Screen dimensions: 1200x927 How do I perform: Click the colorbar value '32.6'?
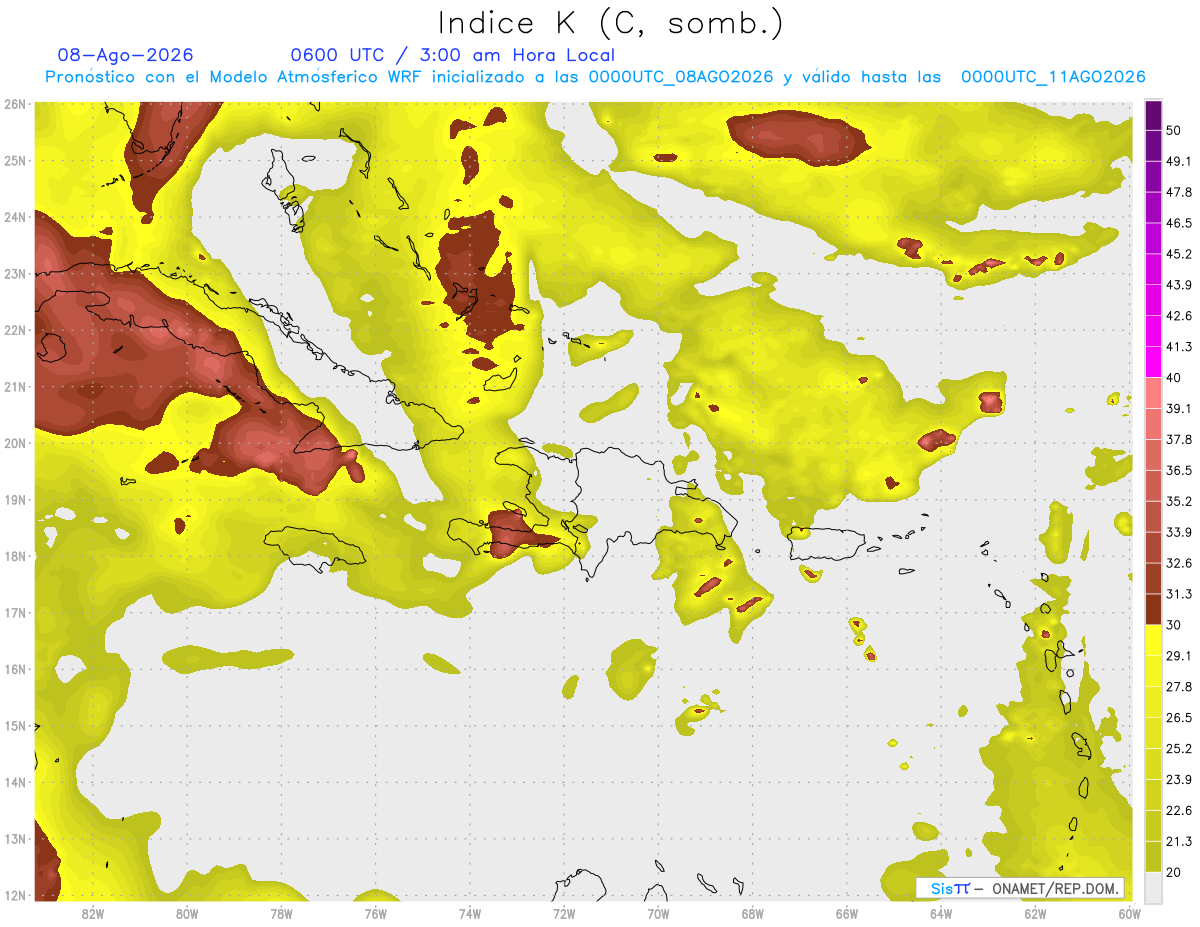click(x=1179, y=563)
